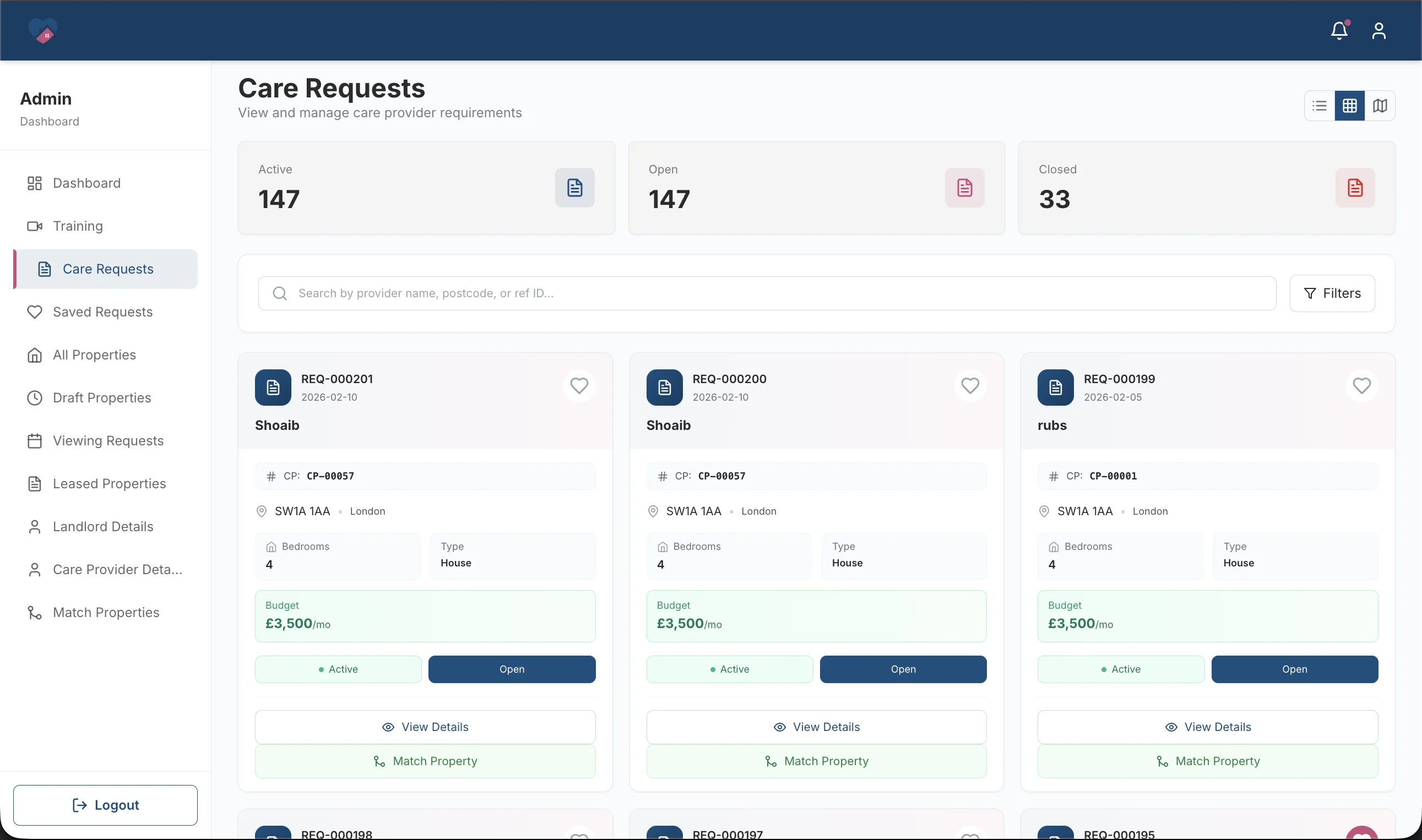This screenshot has height=840, width=1422.
Task: Click the heart-house logo in header
Action: (x=43, y=31)
